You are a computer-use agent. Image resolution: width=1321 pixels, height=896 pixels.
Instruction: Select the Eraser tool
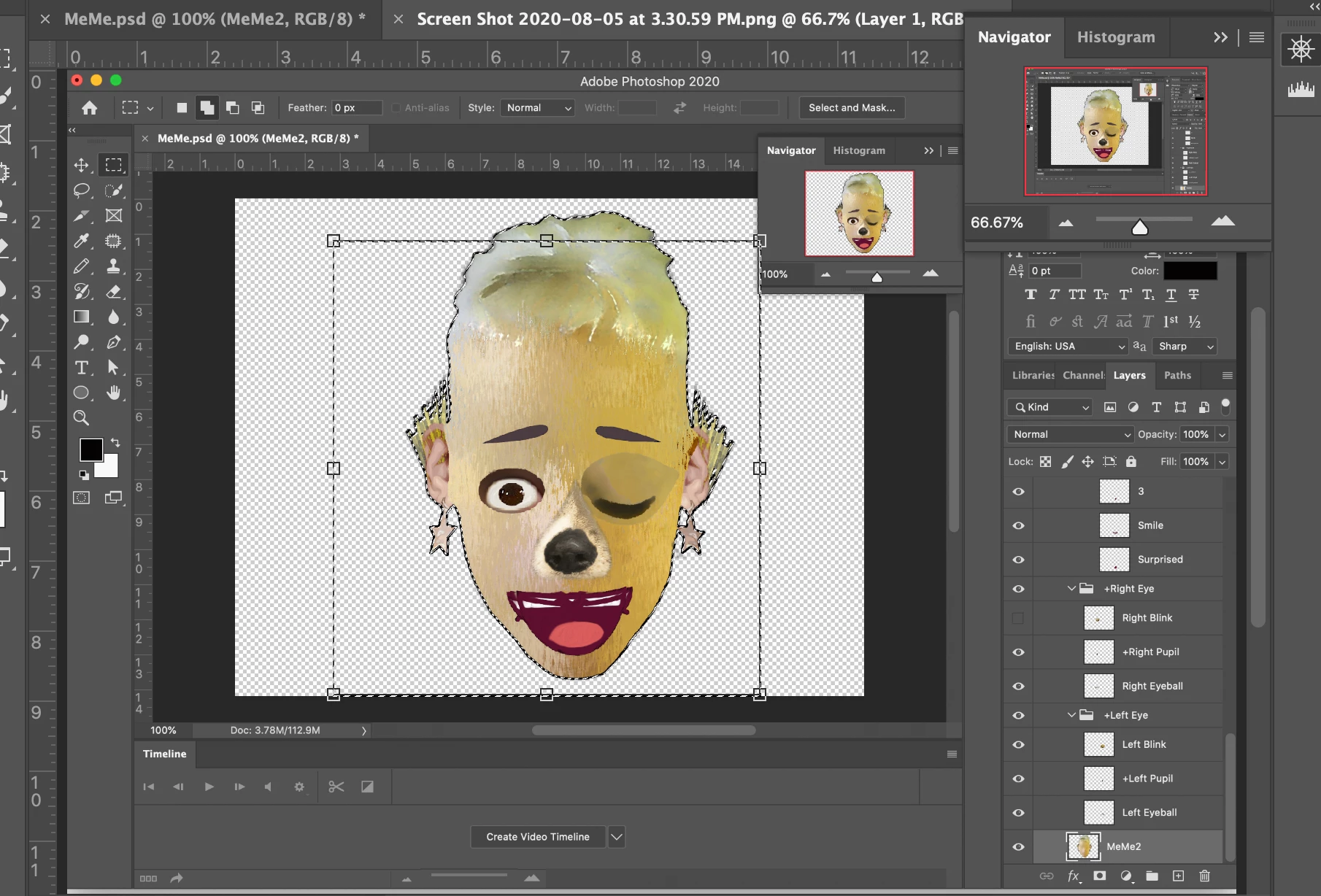click(x=113, y=292)
